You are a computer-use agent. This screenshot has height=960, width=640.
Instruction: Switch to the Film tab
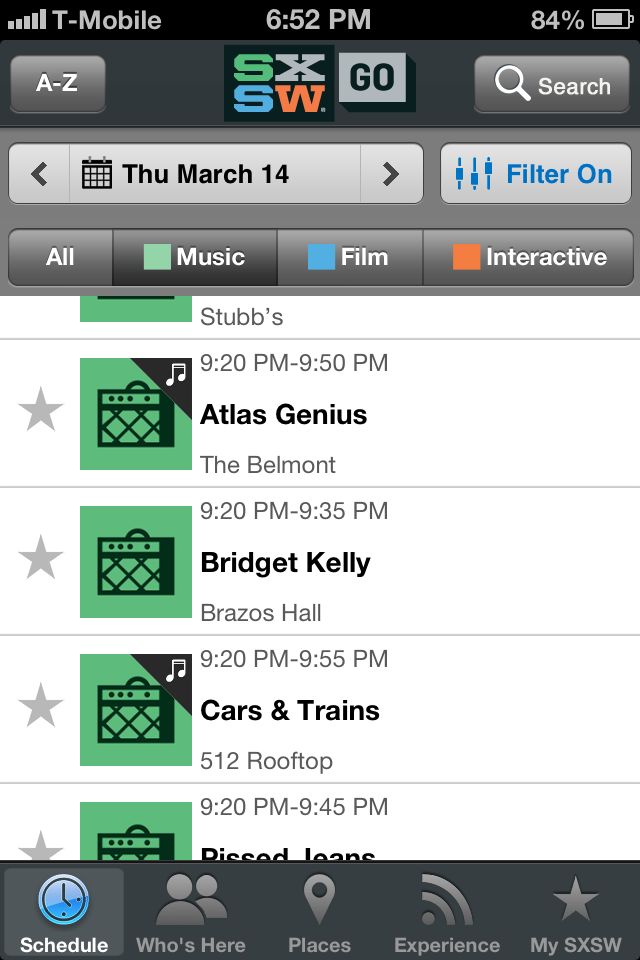pyautogui.click(x=349, y=257)
